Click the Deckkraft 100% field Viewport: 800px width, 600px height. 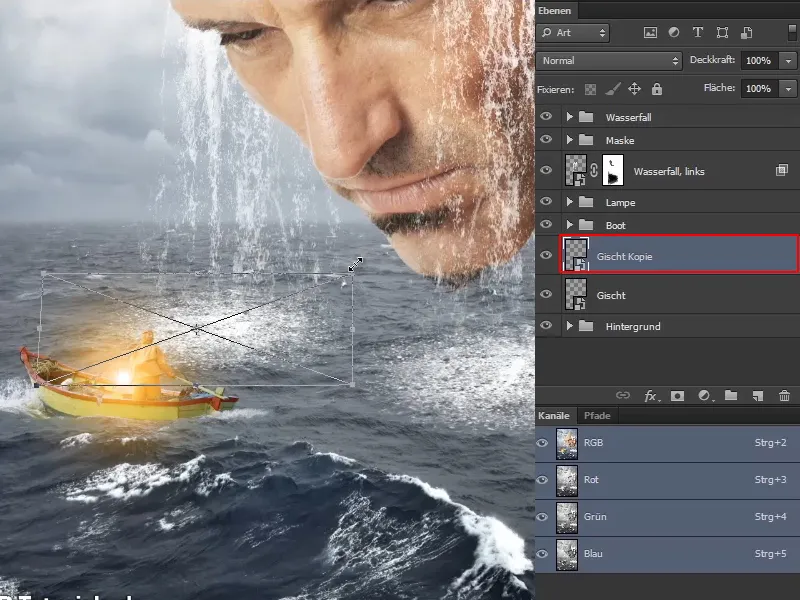[759, 61]
